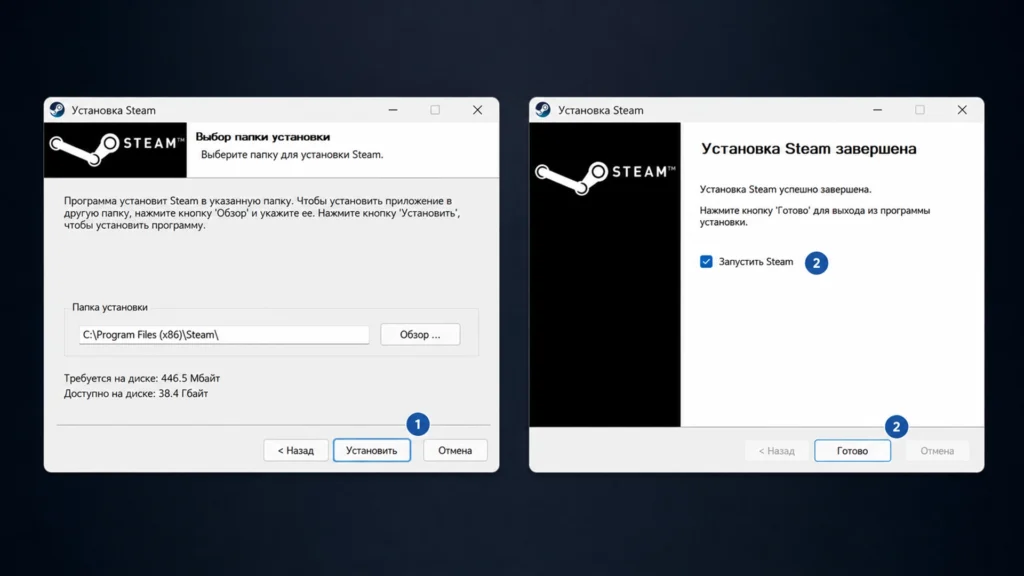Click the maximize button of left window
The height and width of the screenshot is (576, 1024).
tap(435, 110)
